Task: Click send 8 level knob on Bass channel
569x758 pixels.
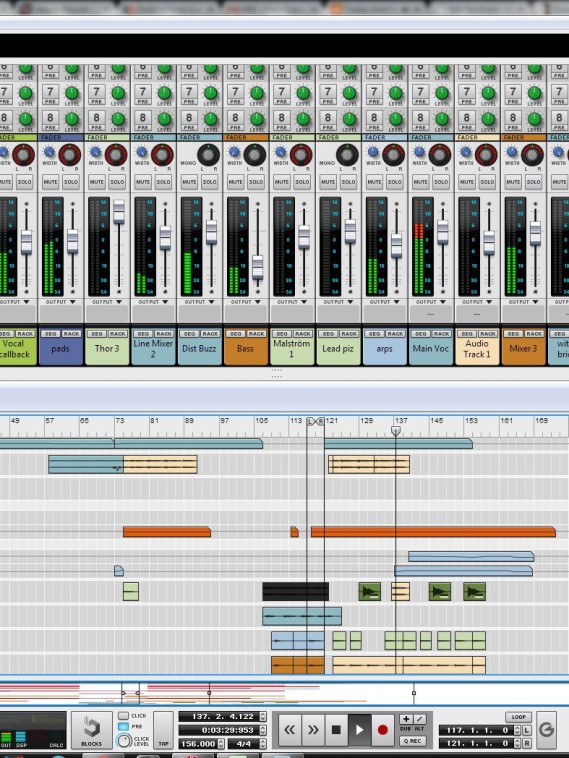Action: coord(257,119)
